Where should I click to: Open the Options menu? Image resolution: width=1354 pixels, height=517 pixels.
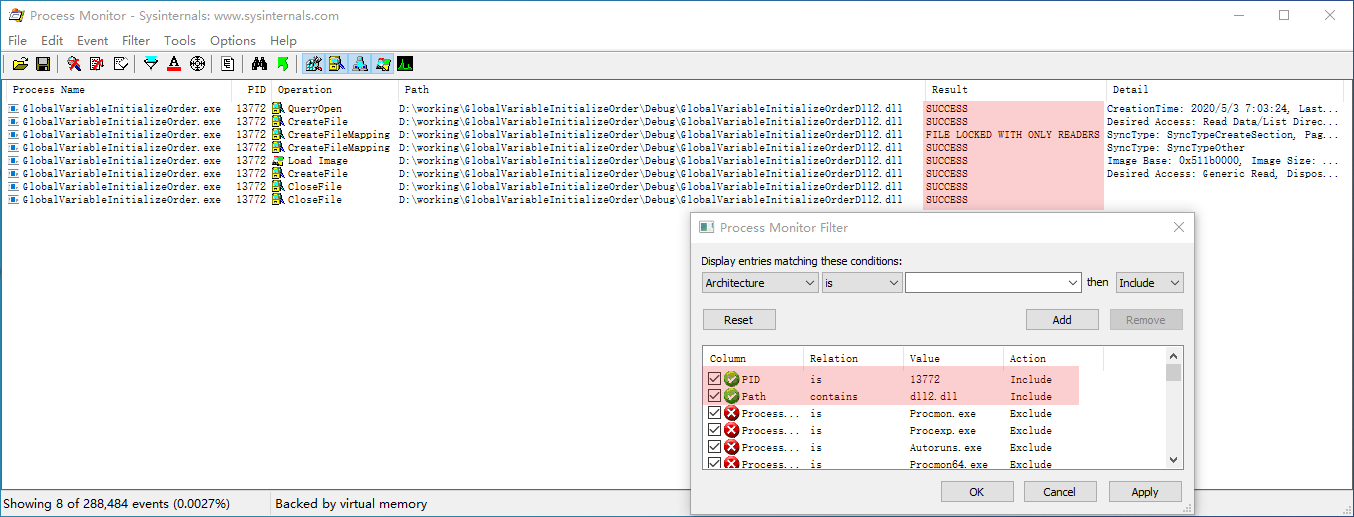pos(233,41)
